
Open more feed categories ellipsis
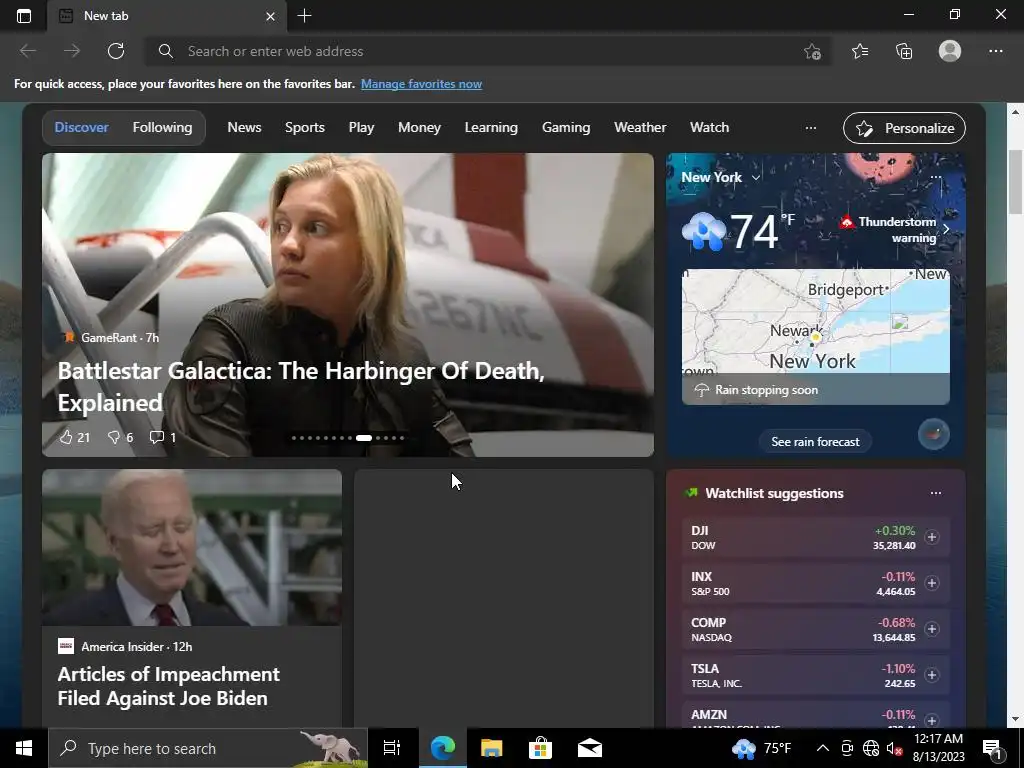[810, 128]
